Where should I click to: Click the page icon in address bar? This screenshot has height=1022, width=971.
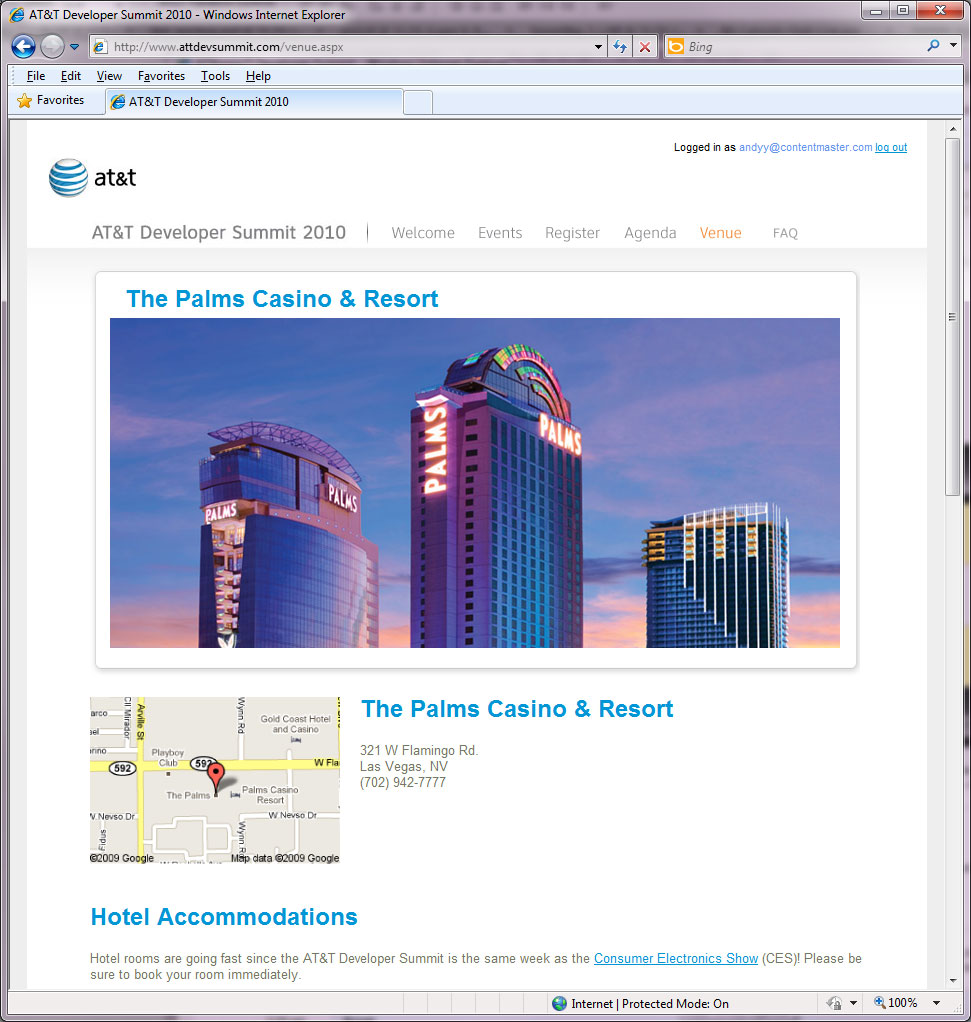100,47
